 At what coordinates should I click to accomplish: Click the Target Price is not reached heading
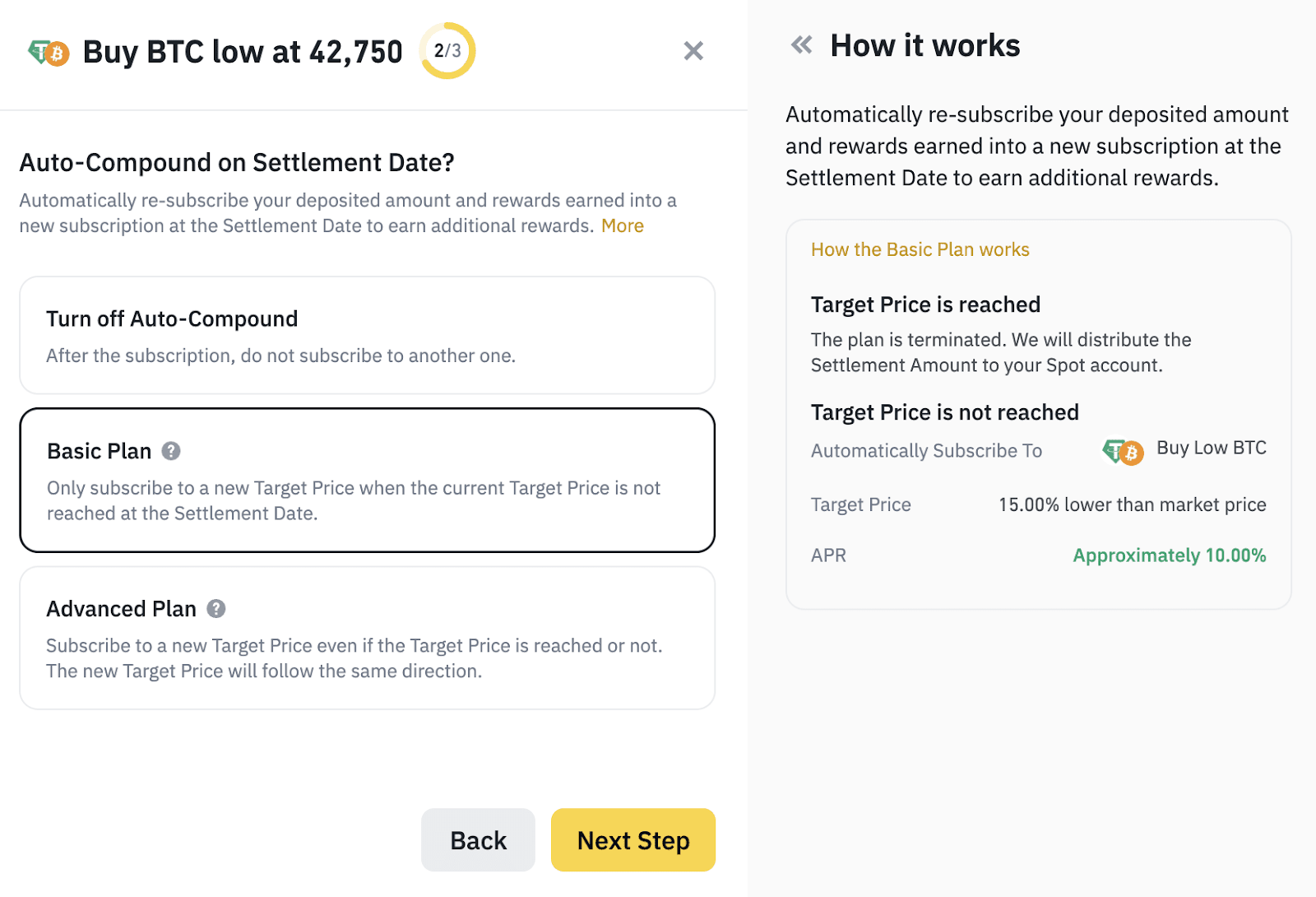[x=944, y=412]
